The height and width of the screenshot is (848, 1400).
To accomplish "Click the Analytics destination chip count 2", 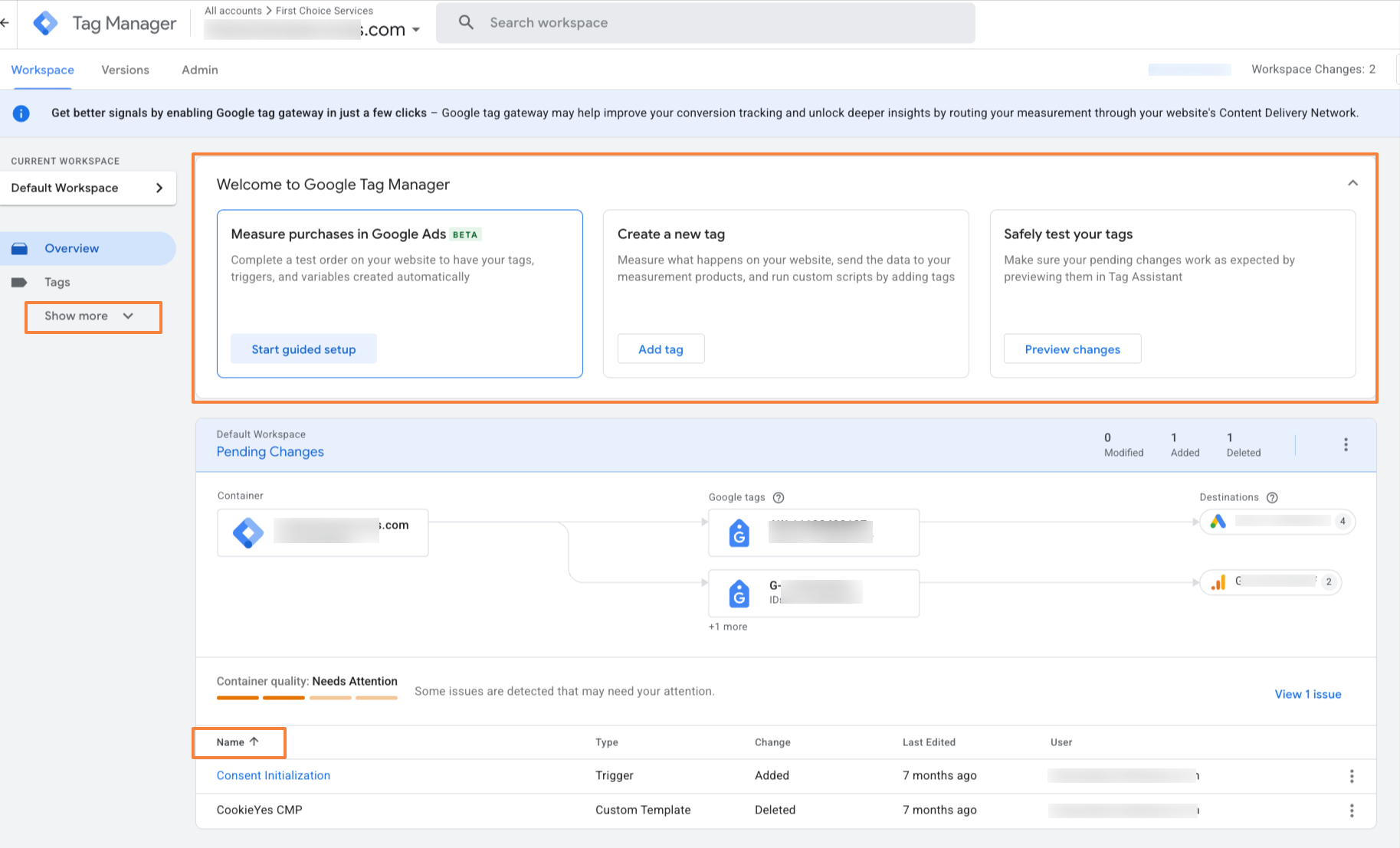I will click(1329, 582).
